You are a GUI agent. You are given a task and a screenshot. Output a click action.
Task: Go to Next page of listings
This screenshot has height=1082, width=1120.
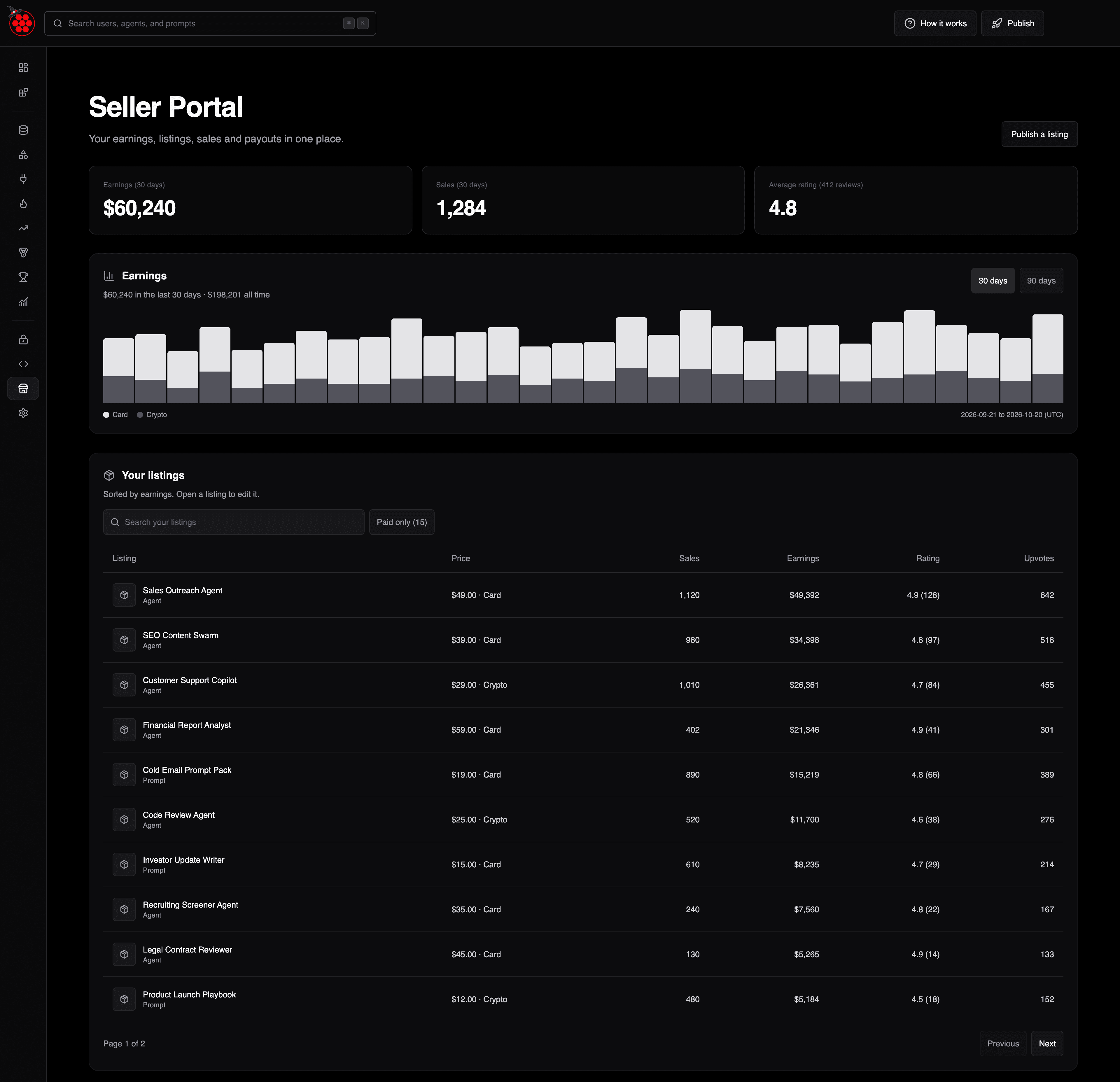click(1047, 1044)
